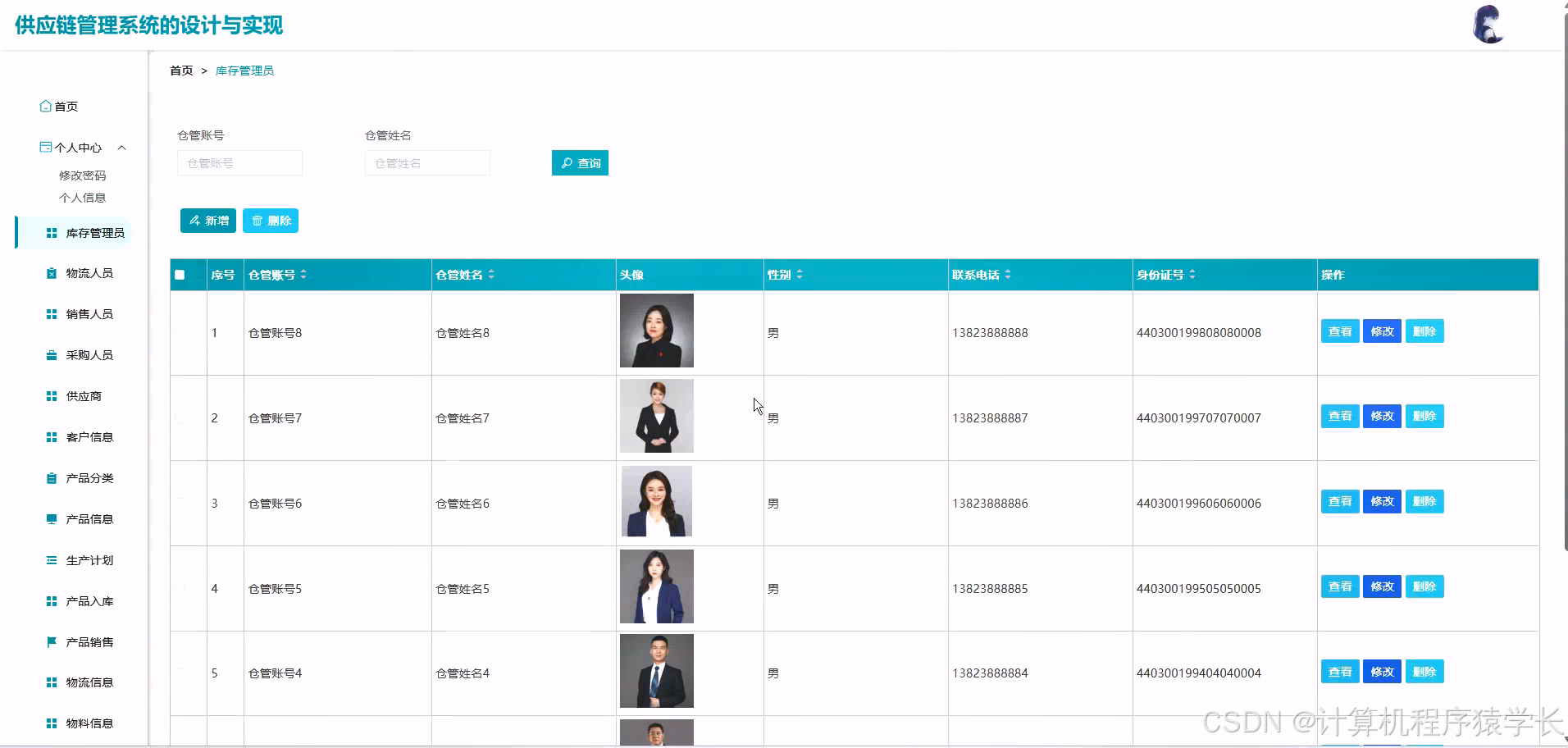Sort by 联系电话 column arrows
This screenshot has width=1568, height=748.
tap(1008, 275)
